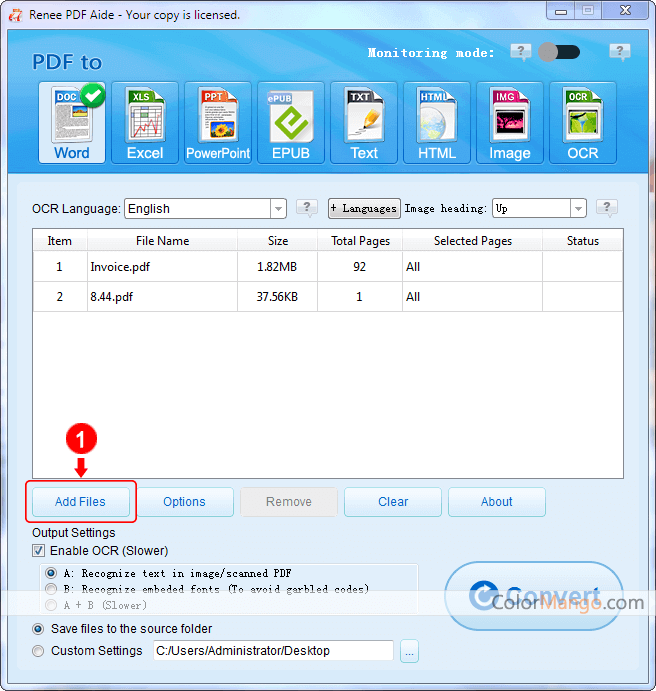Select option A recognize text in scanned PDF
Image resolution: width=656 pixels, height=691 pixels.
point(51,573)
